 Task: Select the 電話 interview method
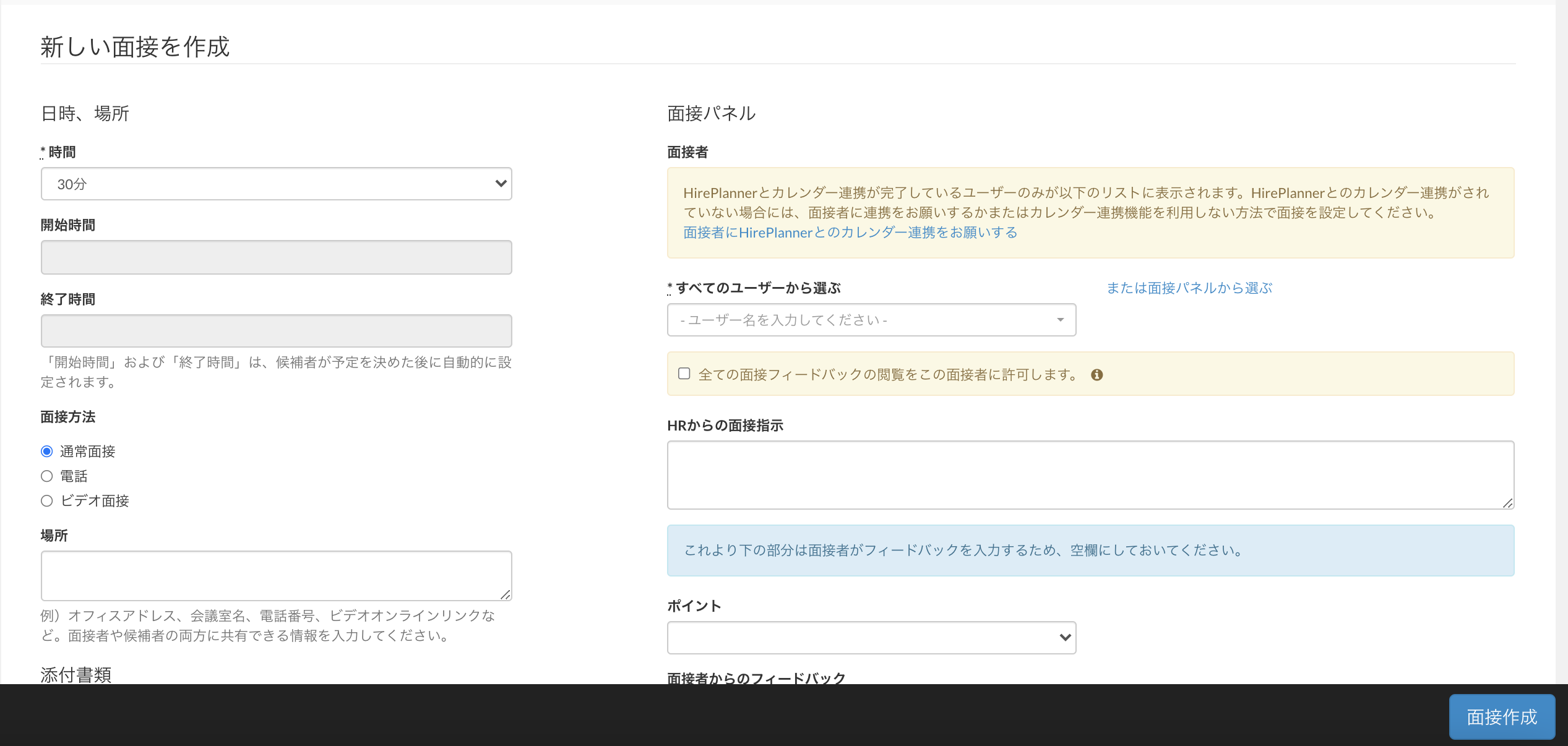[47, 476]
